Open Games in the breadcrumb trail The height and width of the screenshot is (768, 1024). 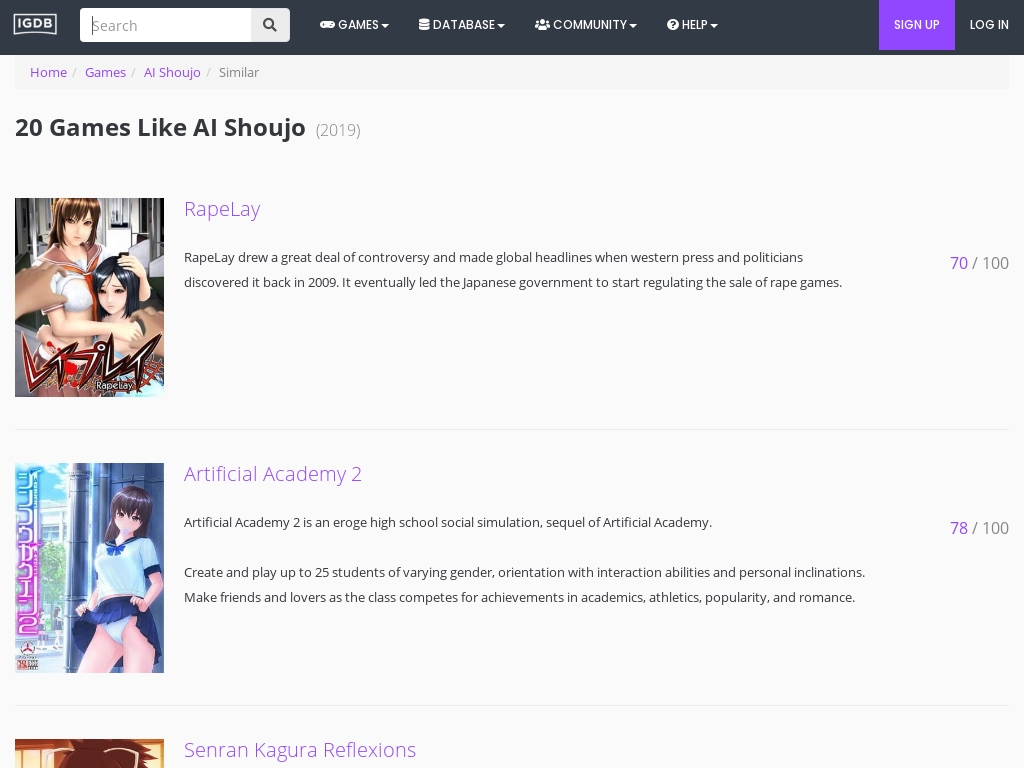tap(105, 72)
